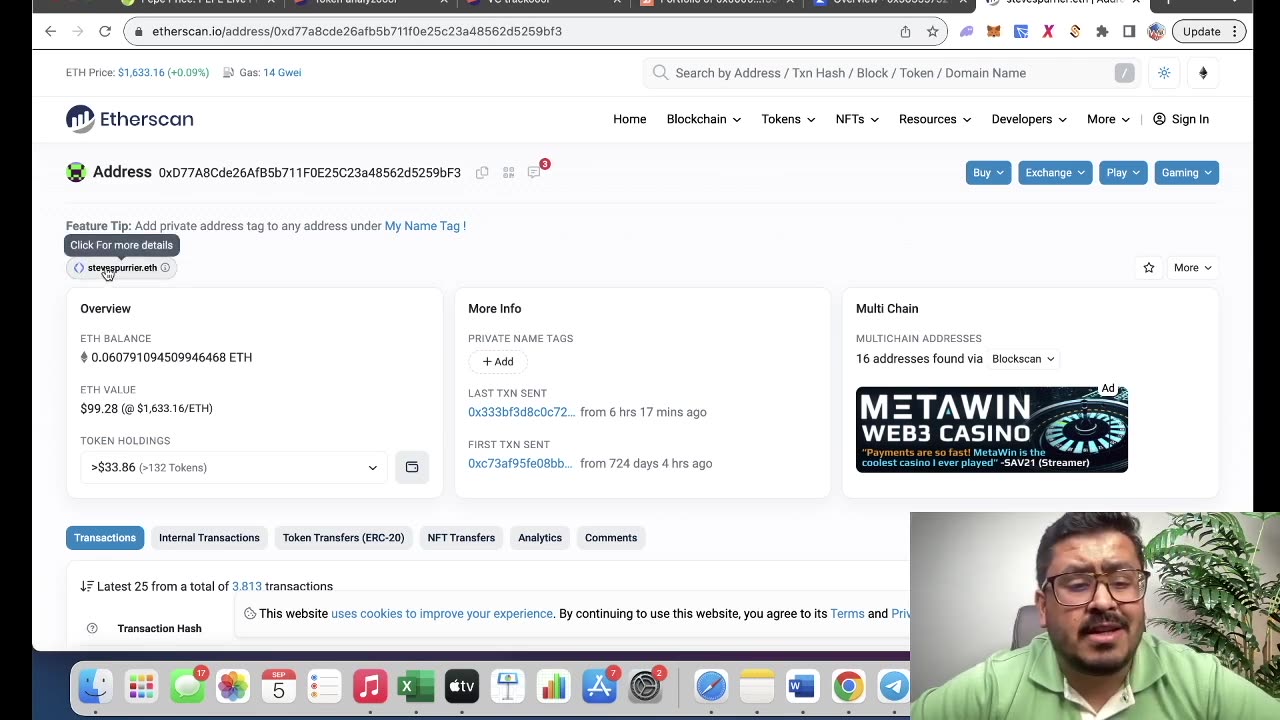This screenshot has height=720, width=1280.
Task: Open the Comments tab
Action: (611, 538)
